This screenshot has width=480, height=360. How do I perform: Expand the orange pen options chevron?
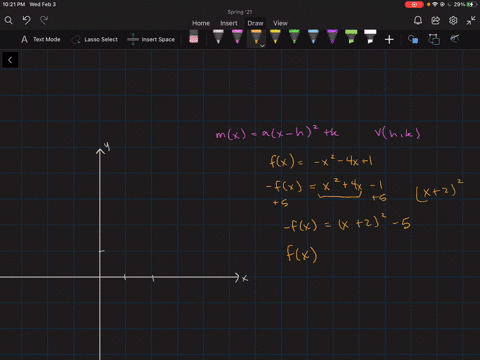point(262,46)
